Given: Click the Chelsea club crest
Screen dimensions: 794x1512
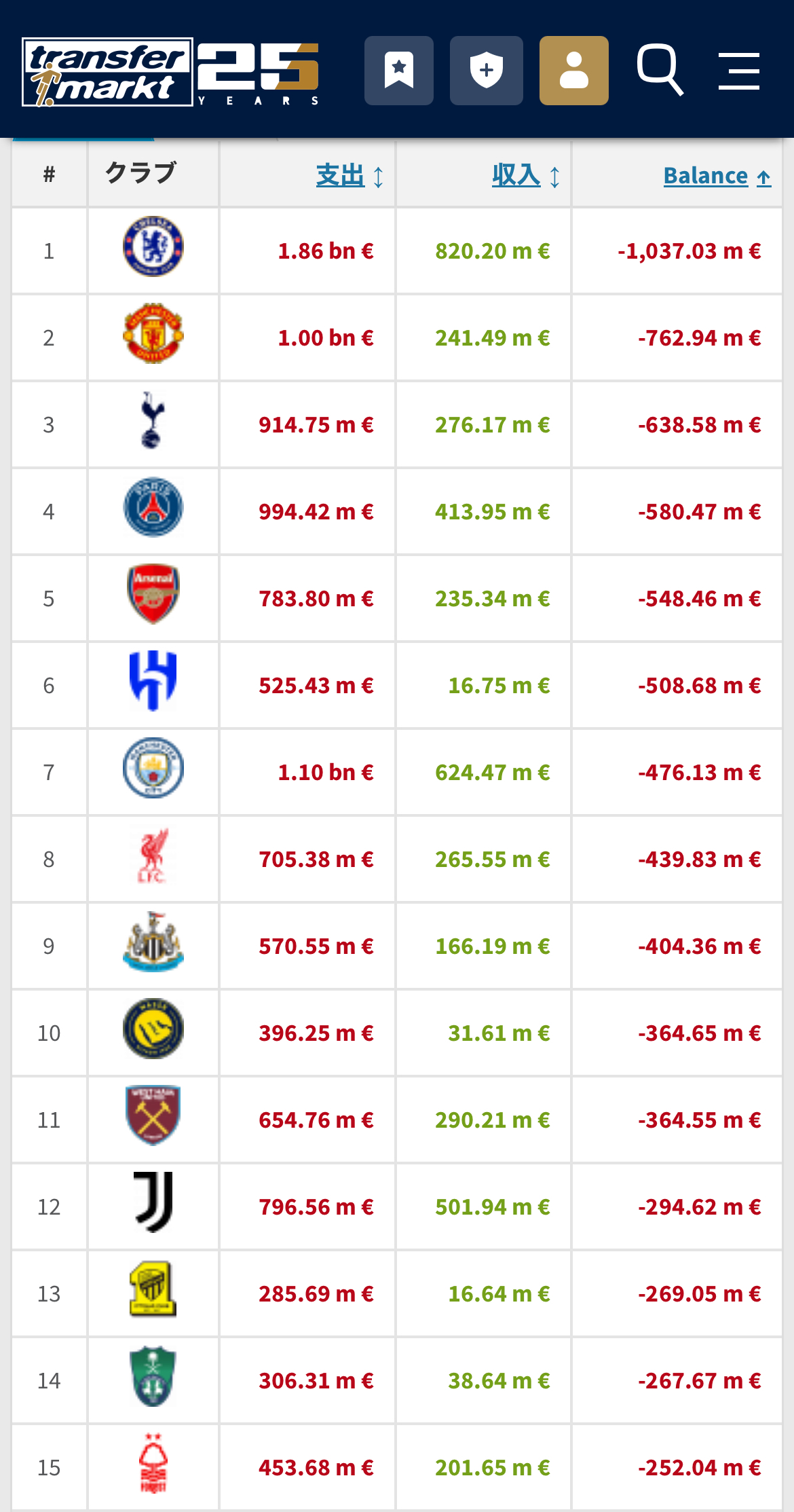Looking at the screenshot, I should point(153,246).
